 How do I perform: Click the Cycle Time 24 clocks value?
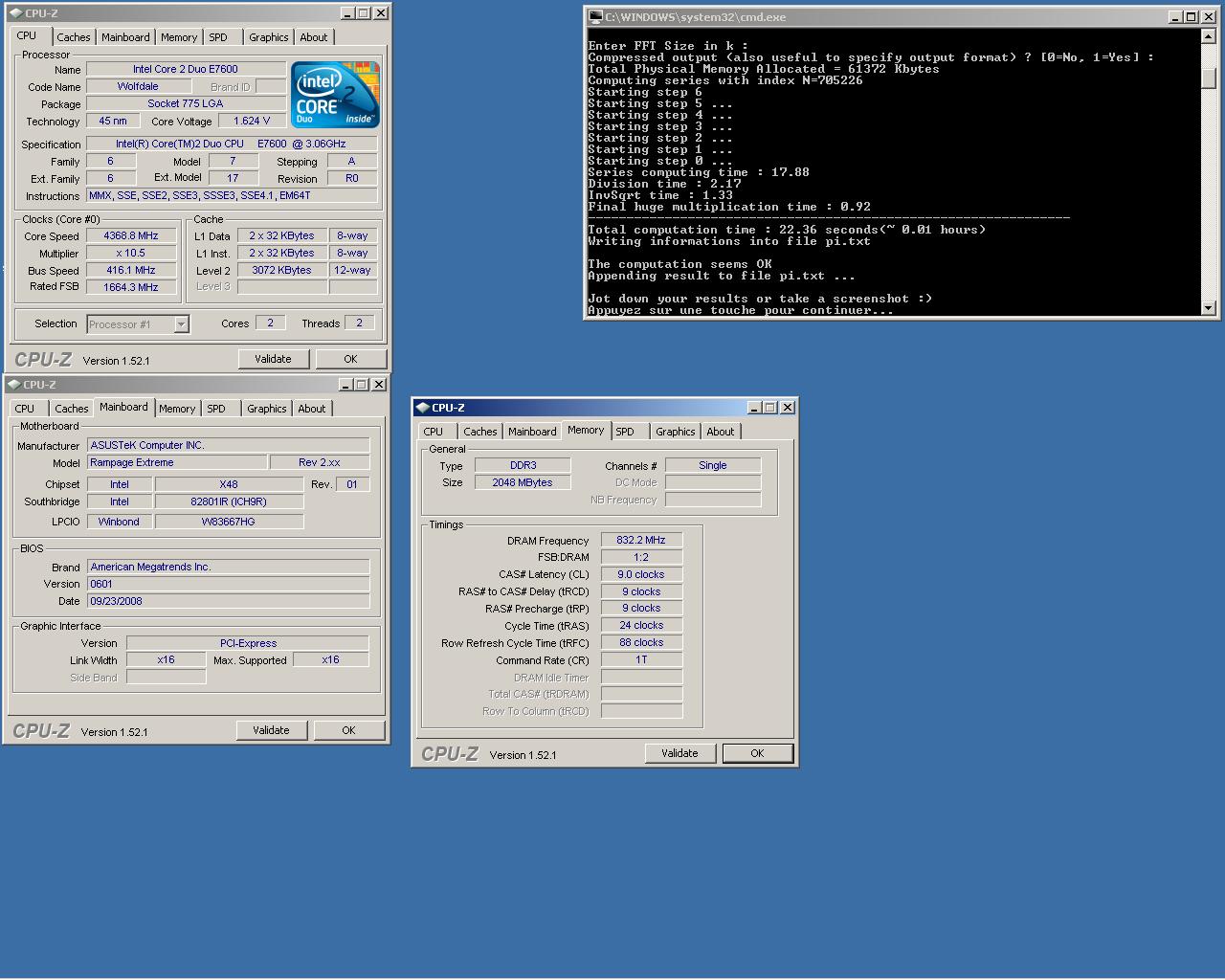coord(641,625)
